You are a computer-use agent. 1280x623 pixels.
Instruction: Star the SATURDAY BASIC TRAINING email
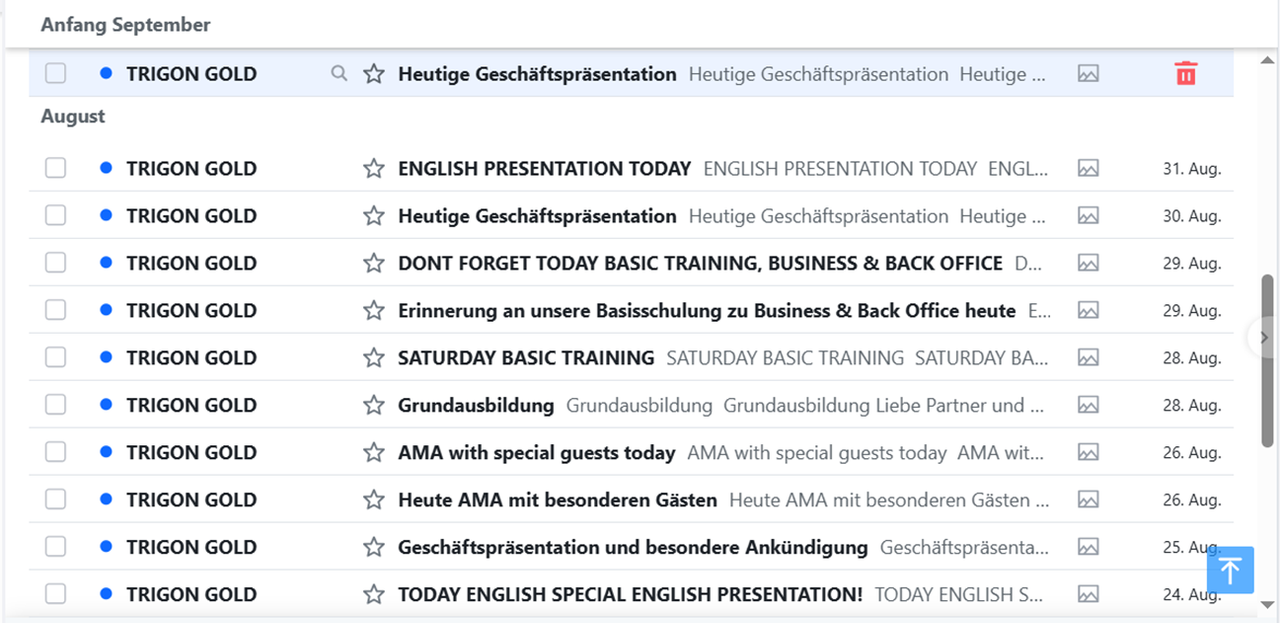coord(374,357)
